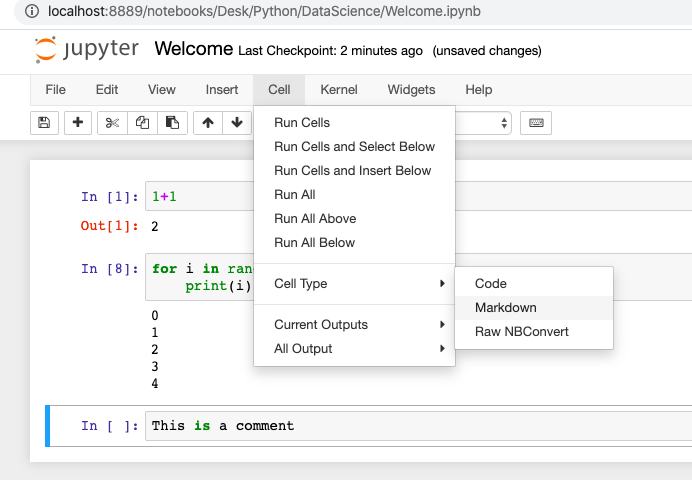Open the command palette keyboard icon
692x480 pixels.
(x=536, y=123)
